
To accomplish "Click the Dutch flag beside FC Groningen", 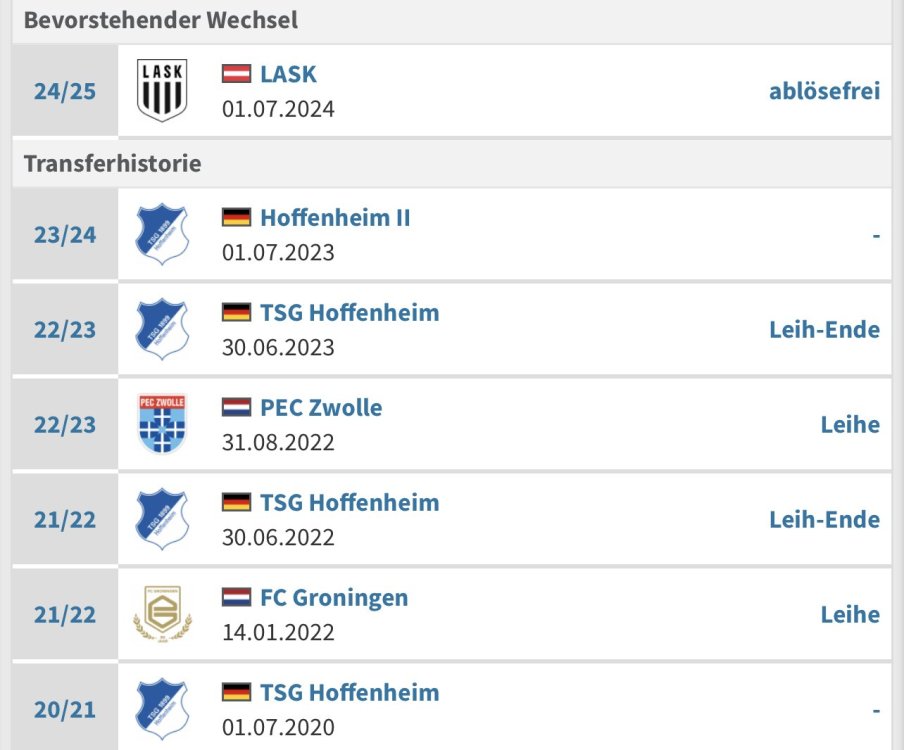I will [x=236, y=598].
